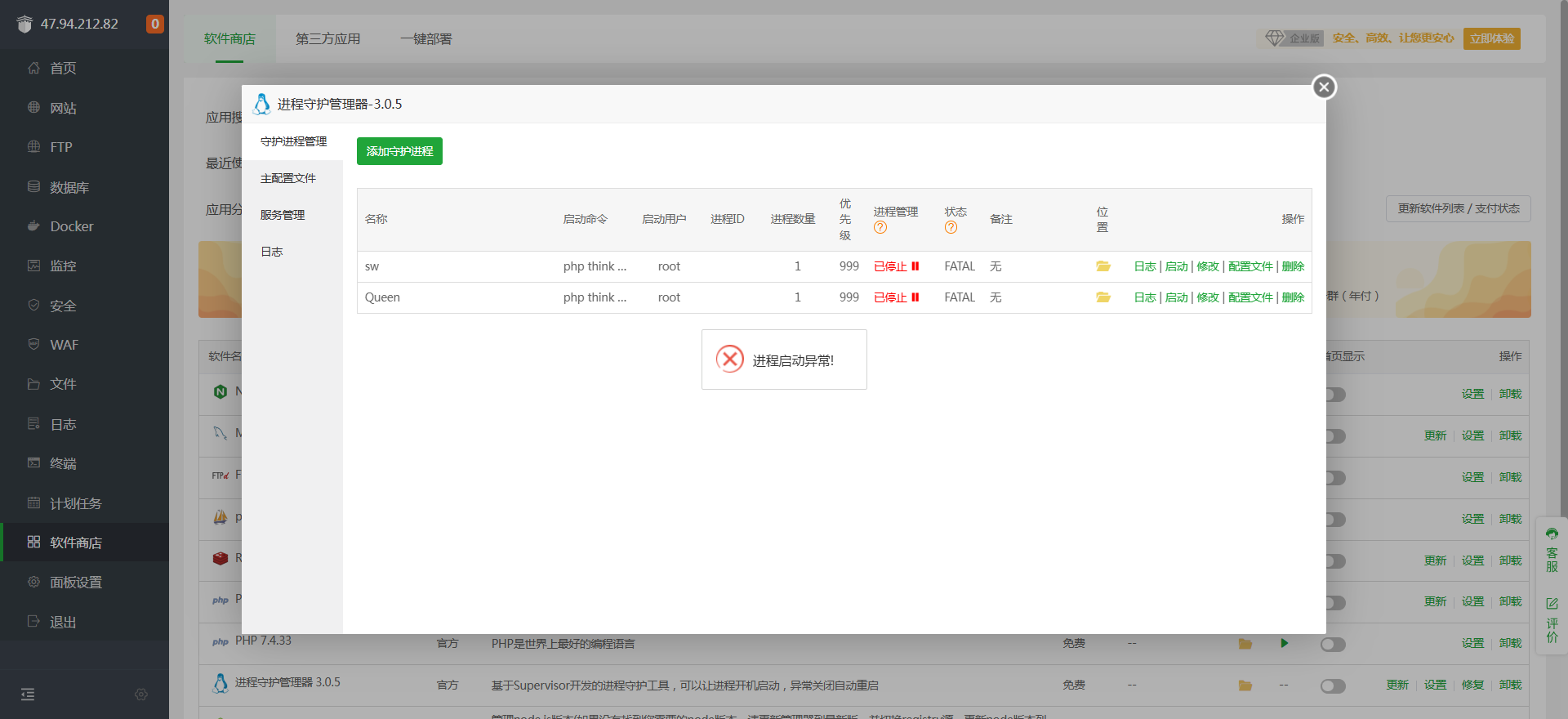Click the play icon in PHP 7.4.33 row
1568x719 pixels.
[x=1285, y=643]
